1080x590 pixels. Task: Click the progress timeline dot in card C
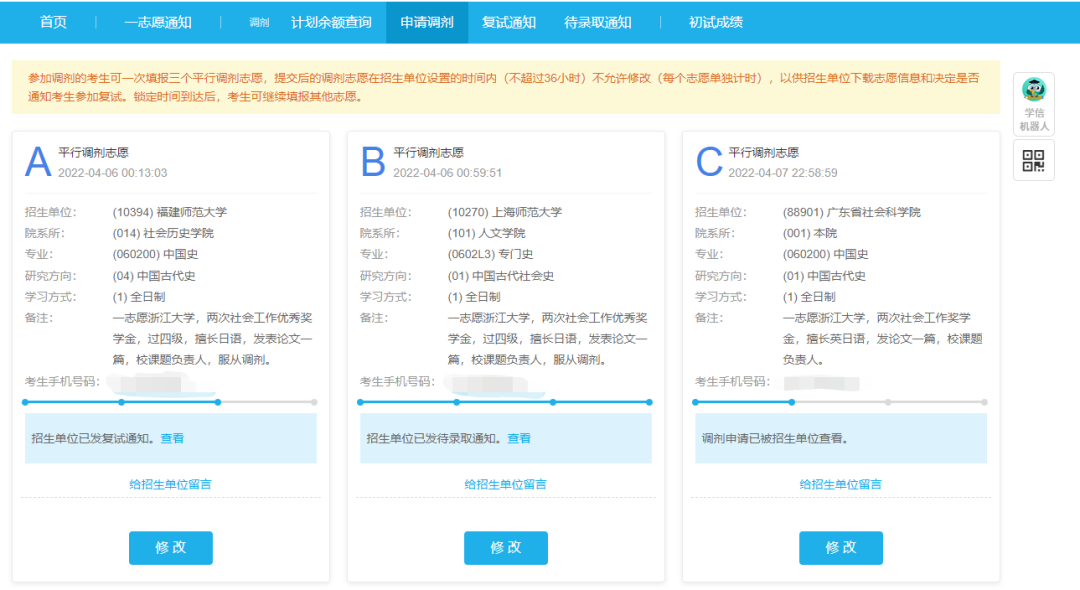coord(792,402)
